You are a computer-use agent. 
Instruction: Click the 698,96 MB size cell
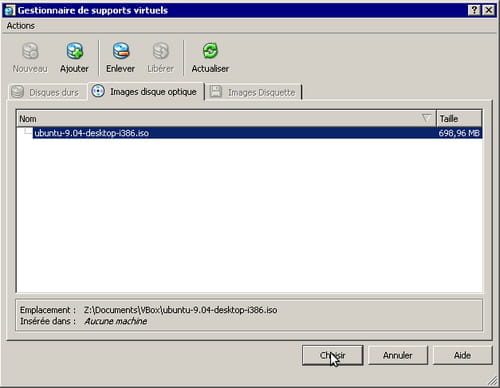tap(459, 133)
